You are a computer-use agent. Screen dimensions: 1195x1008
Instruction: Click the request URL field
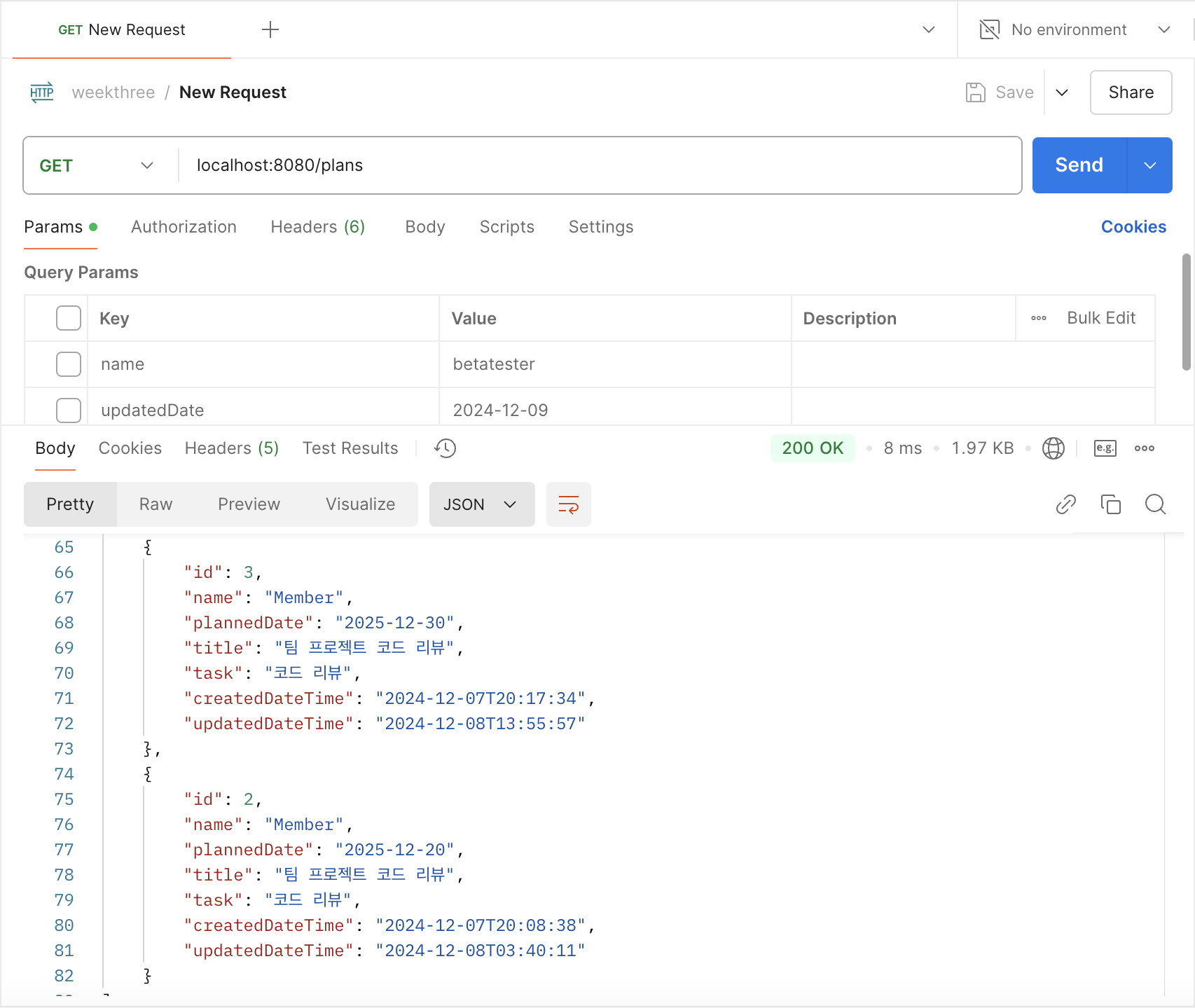pyautogui.click(x=600, y=165)
